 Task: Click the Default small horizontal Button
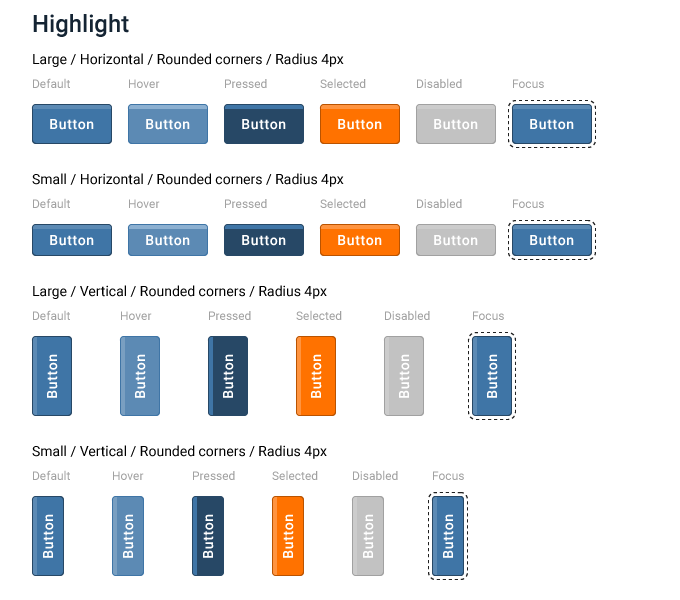[x=72, y=240]
